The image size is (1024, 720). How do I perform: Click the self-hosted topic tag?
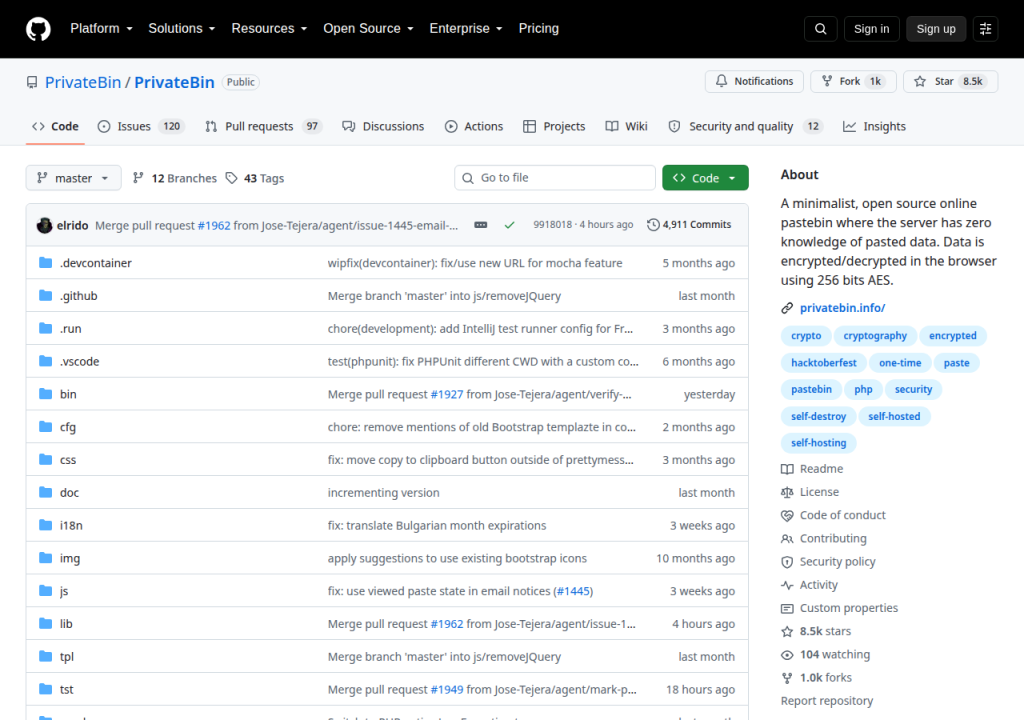point(894,416)
